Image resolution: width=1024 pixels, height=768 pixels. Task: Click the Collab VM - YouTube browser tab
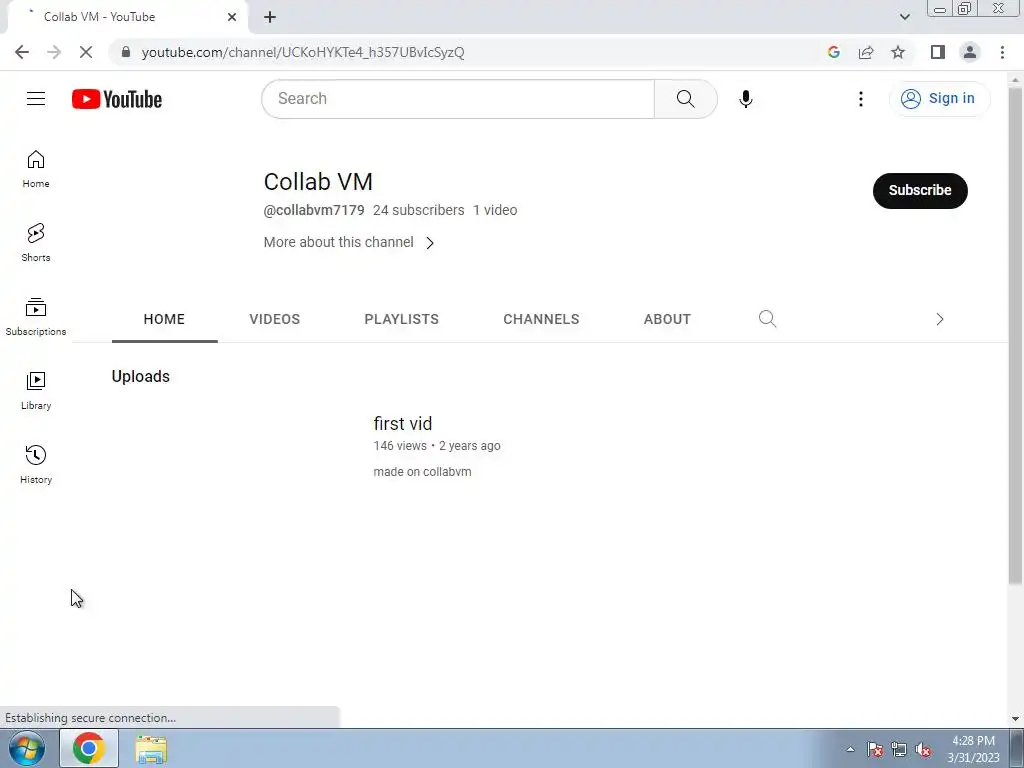pyautogui.click(x=127, y=17)
